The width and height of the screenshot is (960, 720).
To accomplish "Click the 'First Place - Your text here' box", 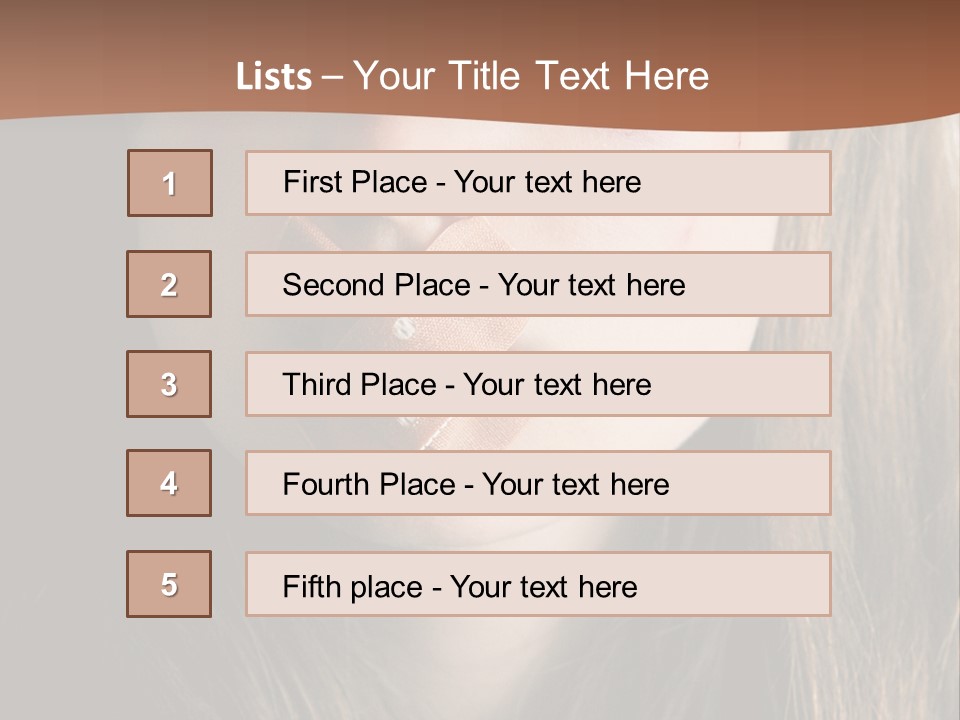I will [x=538, y=183].
